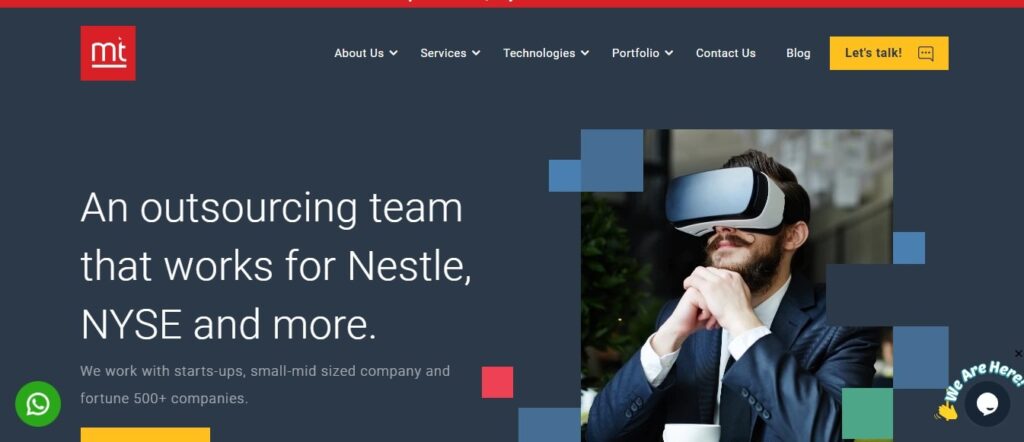This screenshot has width=1024, height=442.
Task: Click the red top announcement bar
Action: tap(512, 3)
